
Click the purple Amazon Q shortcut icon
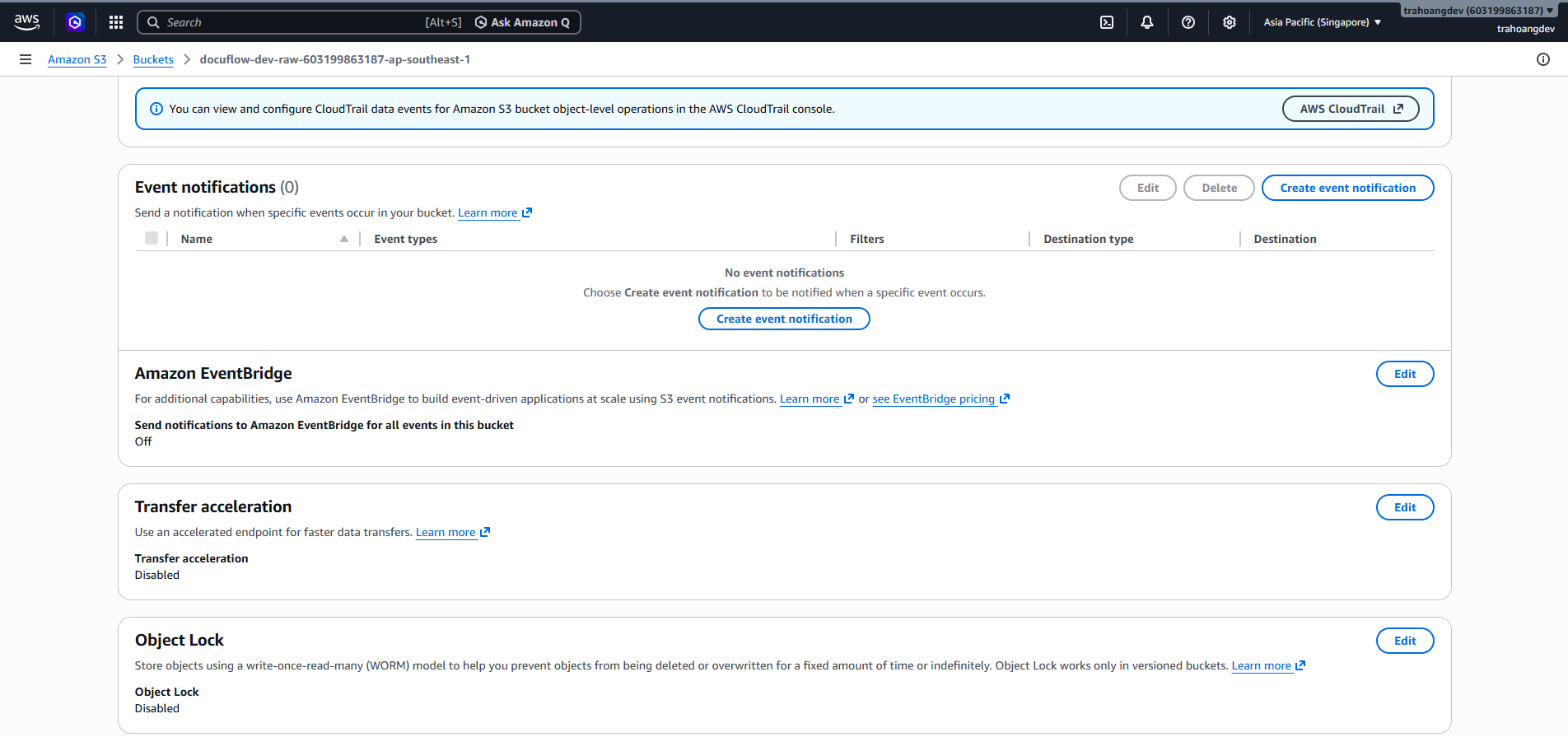point(75,22)
